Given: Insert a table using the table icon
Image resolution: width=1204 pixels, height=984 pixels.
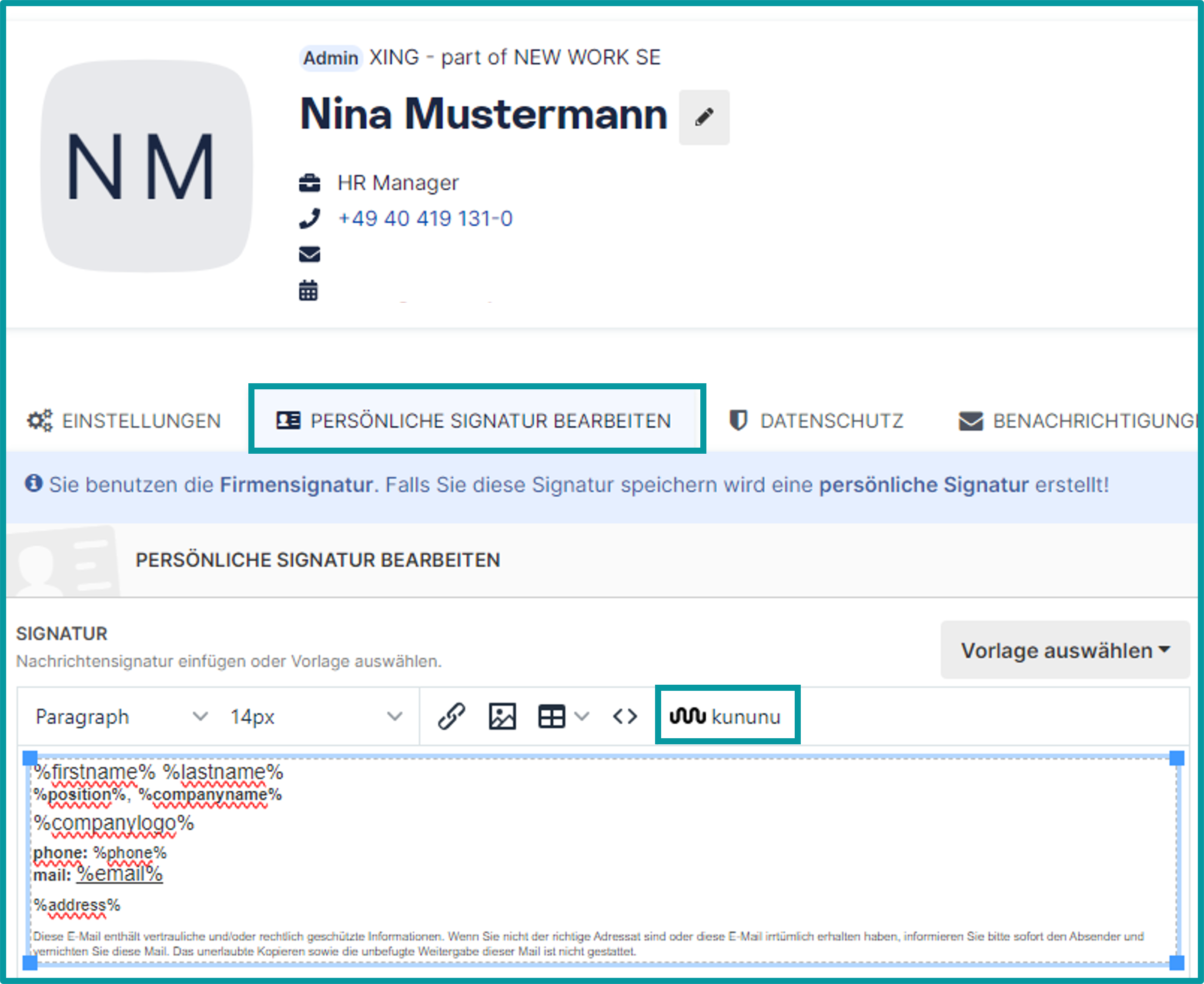Looking at the screenshot, I should click(x=551, y=716).
